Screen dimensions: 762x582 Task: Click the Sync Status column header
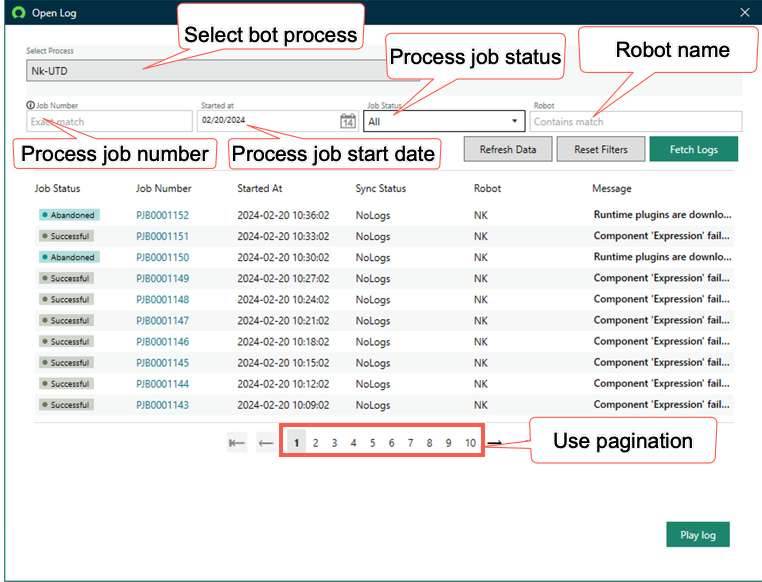[x=381, y=188]
